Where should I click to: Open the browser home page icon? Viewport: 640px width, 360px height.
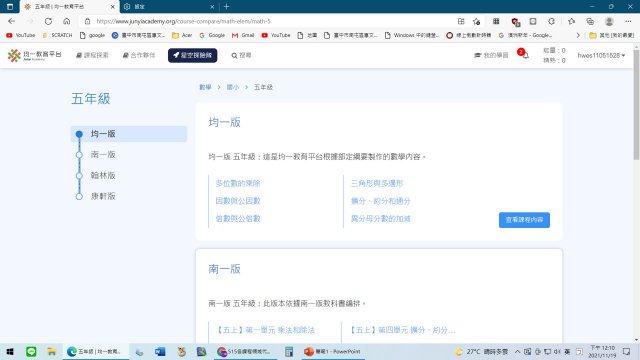point(67,21)
